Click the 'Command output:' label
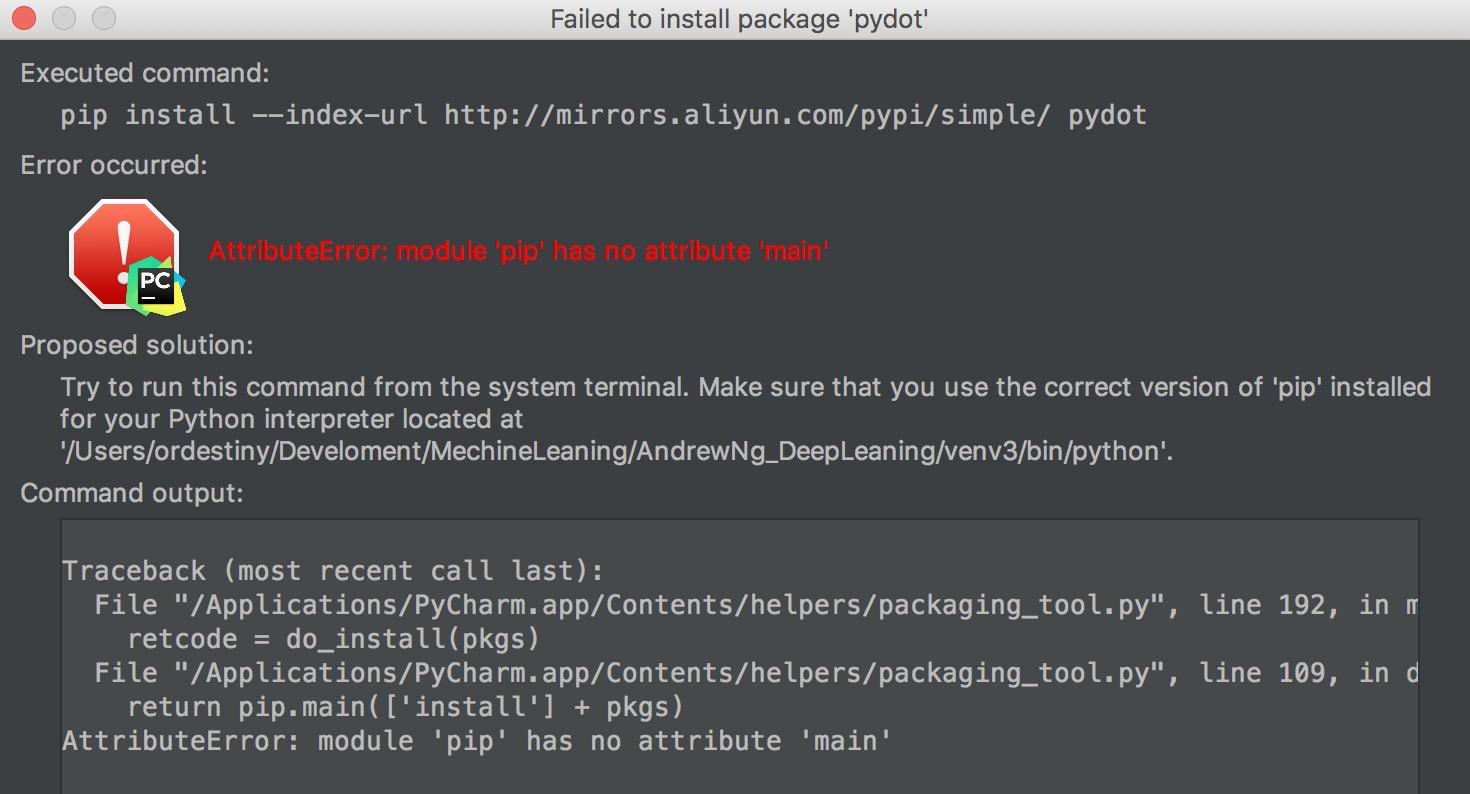 132,493
